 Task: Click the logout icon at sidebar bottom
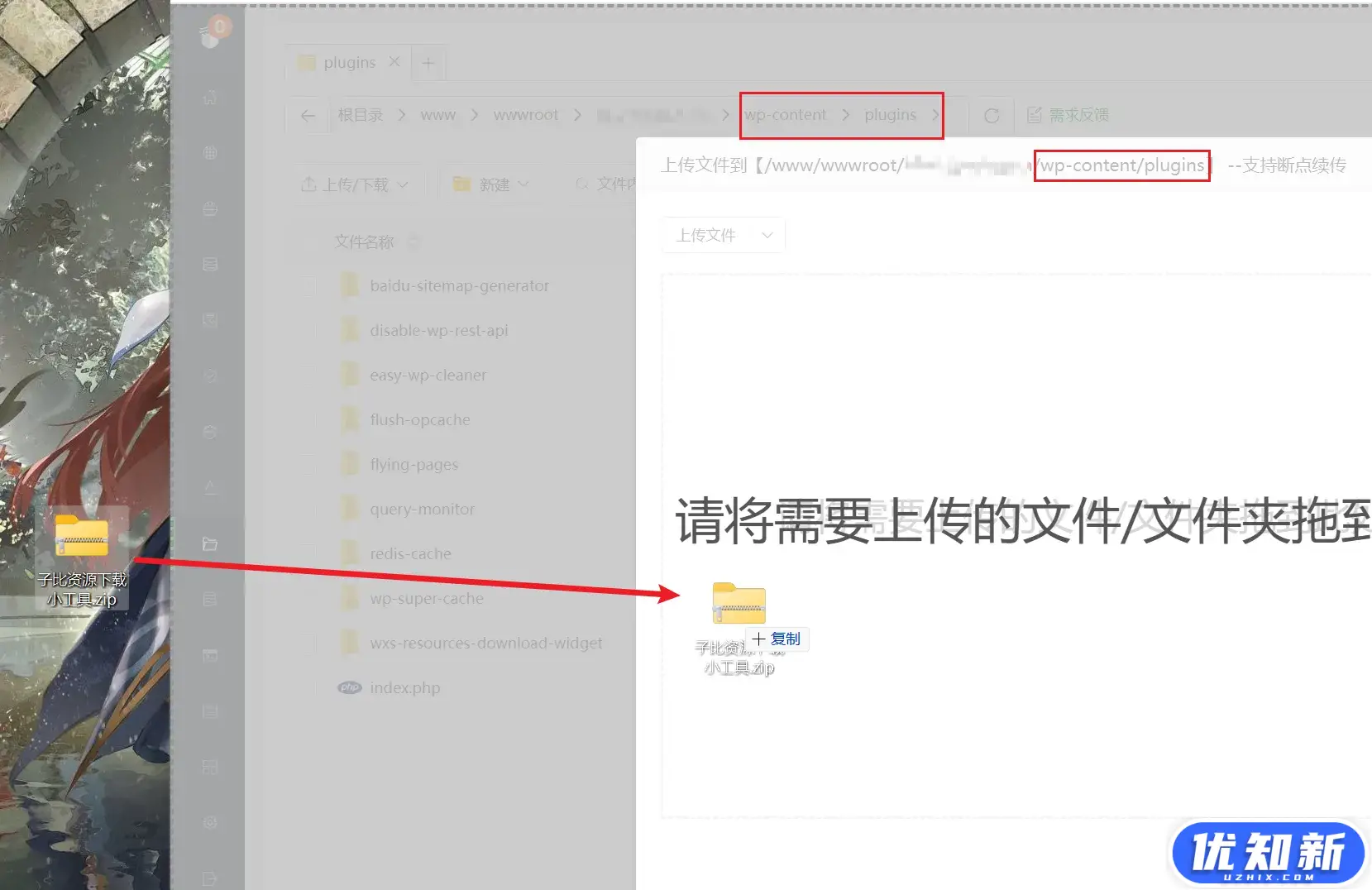point(210,878)
